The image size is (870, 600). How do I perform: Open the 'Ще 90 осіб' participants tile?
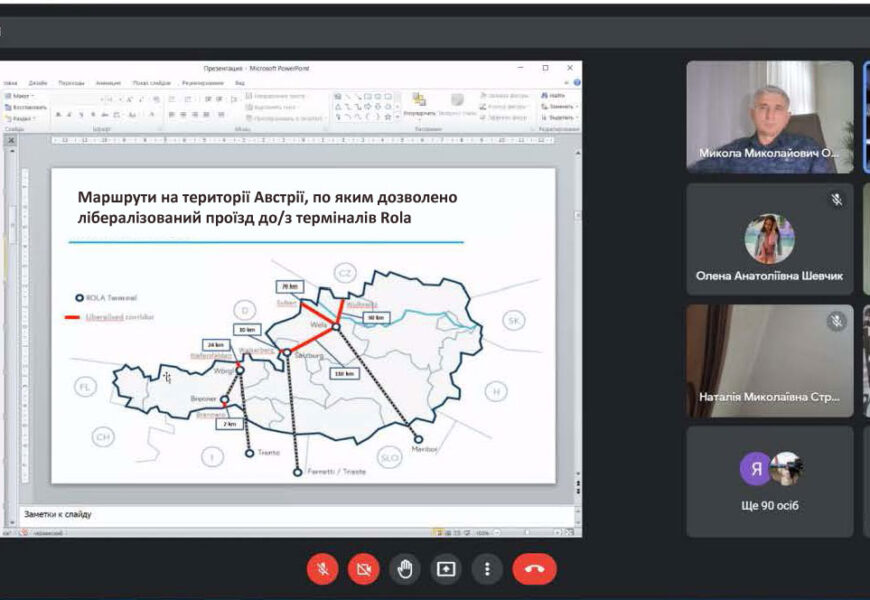pyautogui.click(x=769, y=481)
